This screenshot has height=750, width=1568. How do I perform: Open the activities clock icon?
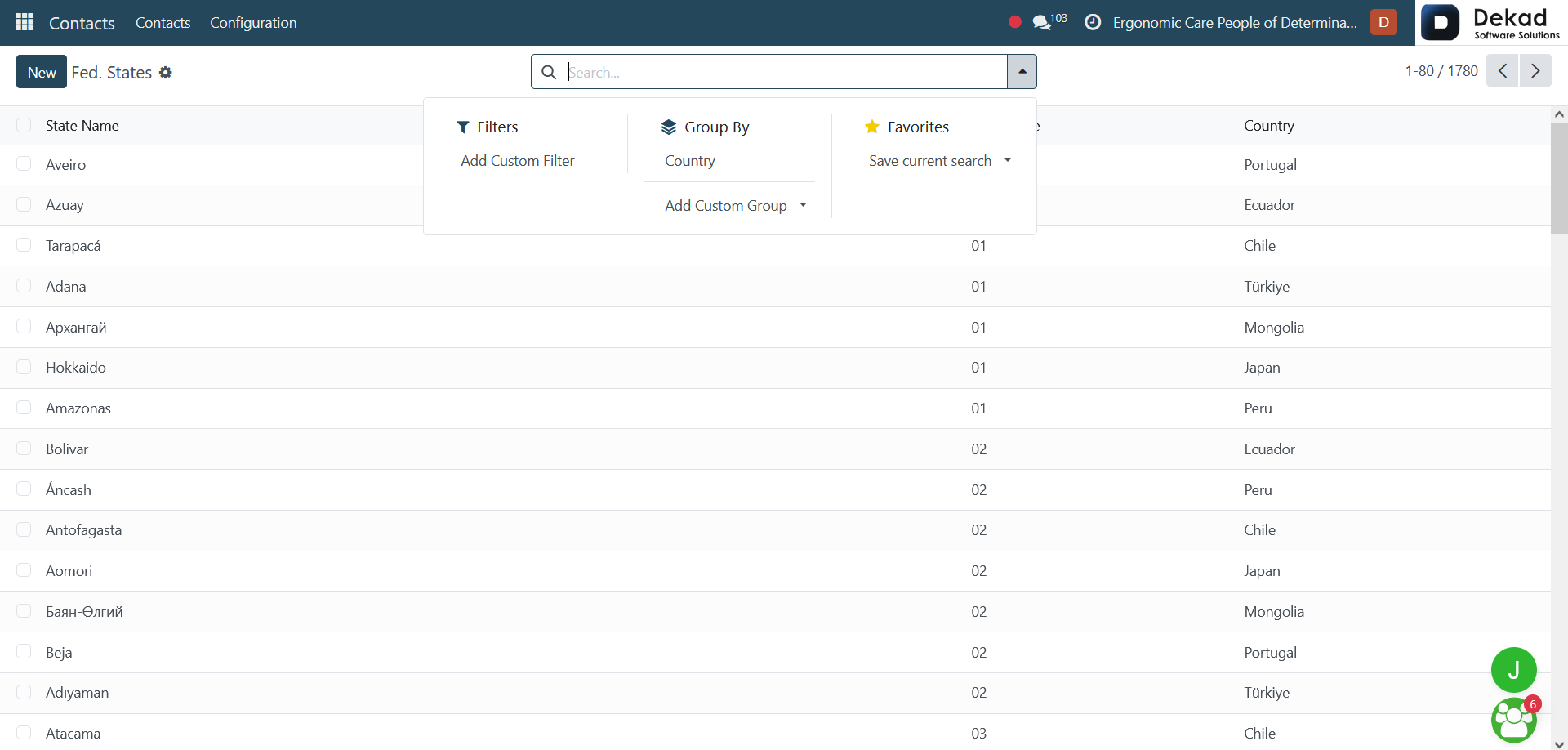(1093, 22)
